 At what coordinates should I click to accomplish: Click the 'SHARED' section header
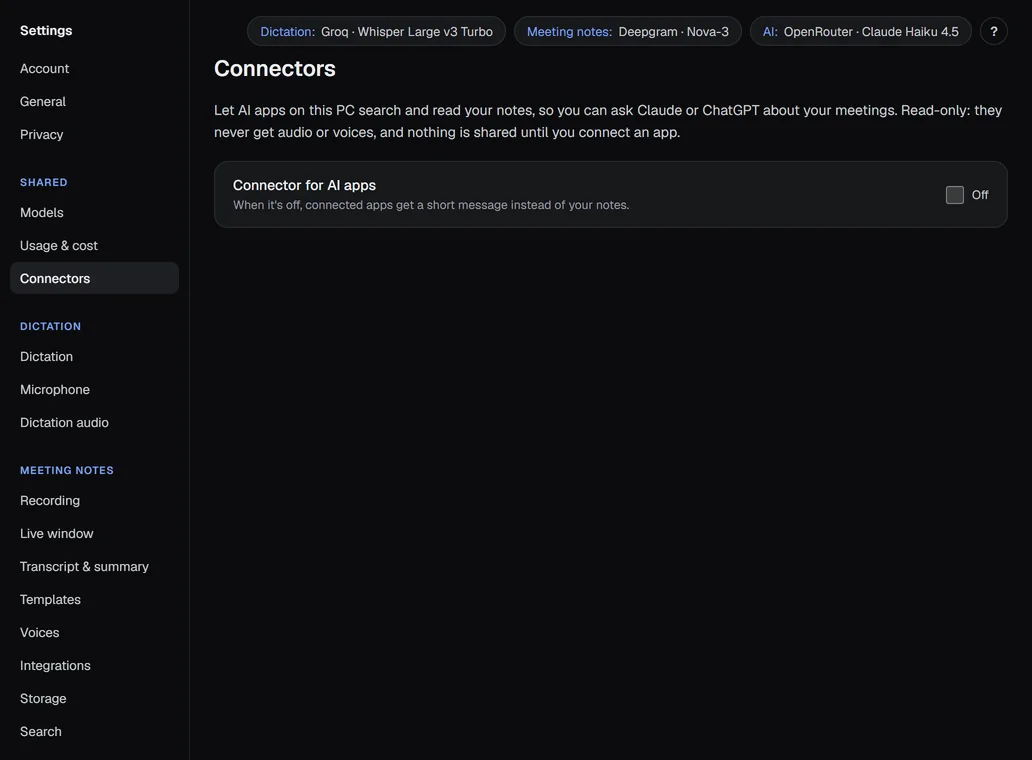point(43,182)
